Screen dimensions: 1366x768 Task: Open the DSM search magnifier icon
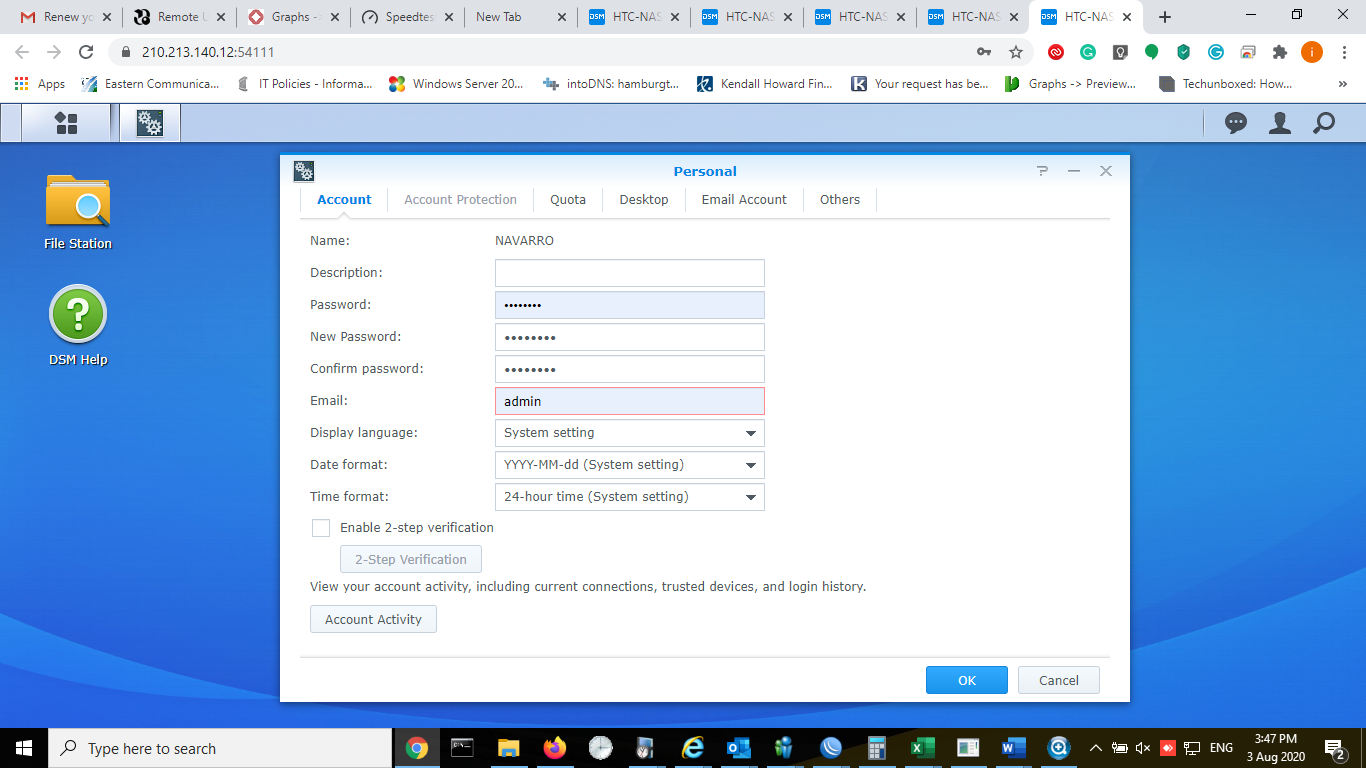[x=1324, y=123]
